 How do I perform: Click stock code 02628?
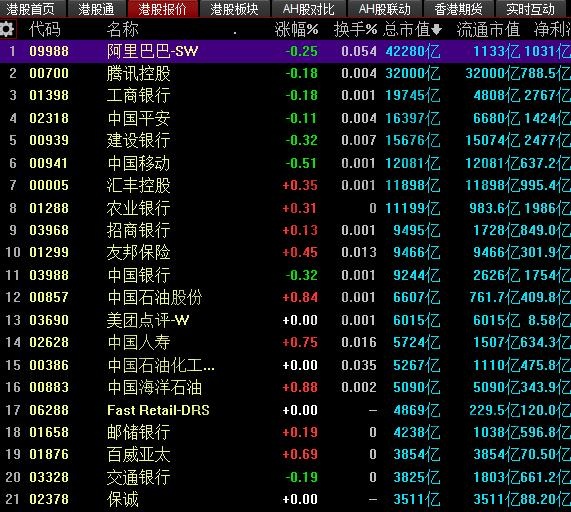point(49,342)
